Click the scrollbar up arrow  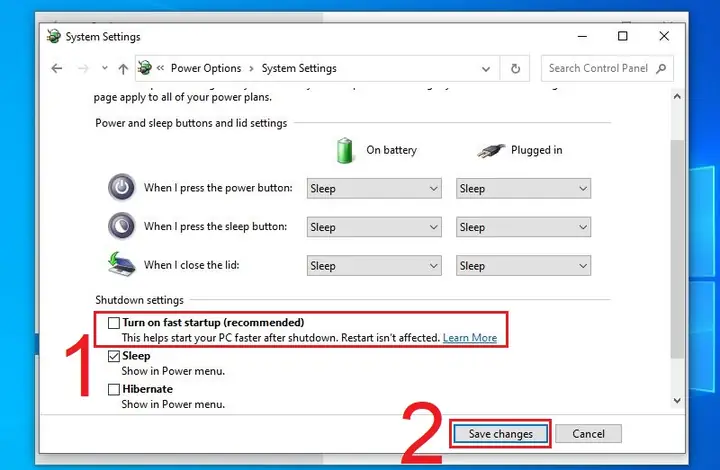click(677, 96)
